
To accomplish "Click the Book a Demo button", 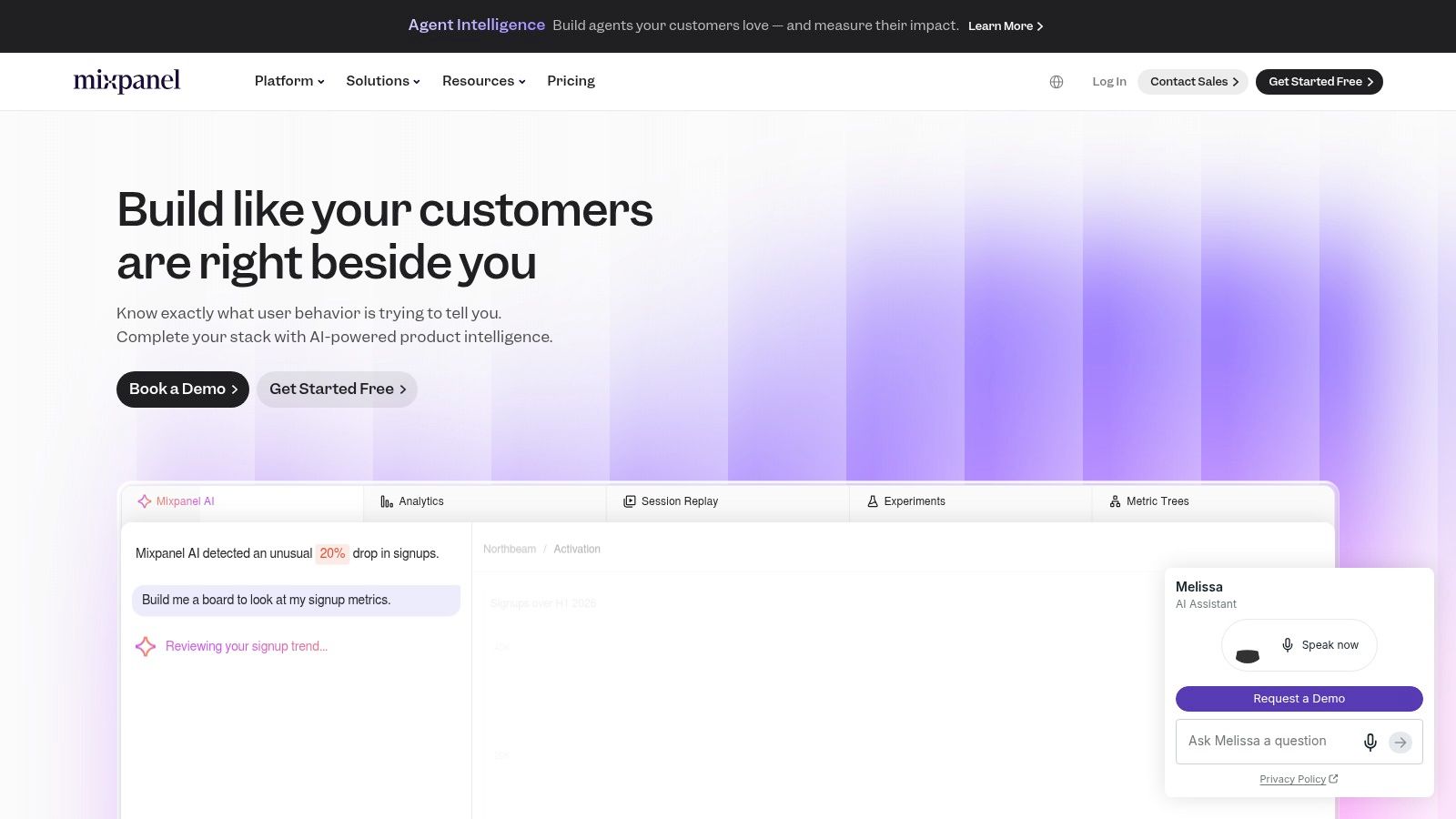I will coord(183,389).
